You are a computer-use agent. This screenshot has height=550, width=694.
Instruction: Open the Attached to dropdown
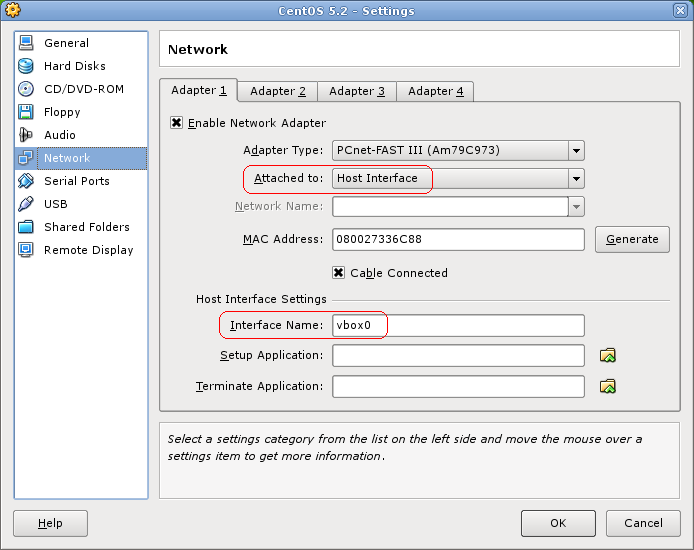(576, 179)
